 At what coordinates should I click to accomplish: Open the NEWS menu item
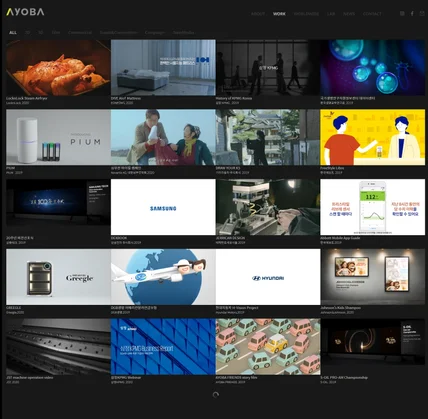click(x=349, y=14)
